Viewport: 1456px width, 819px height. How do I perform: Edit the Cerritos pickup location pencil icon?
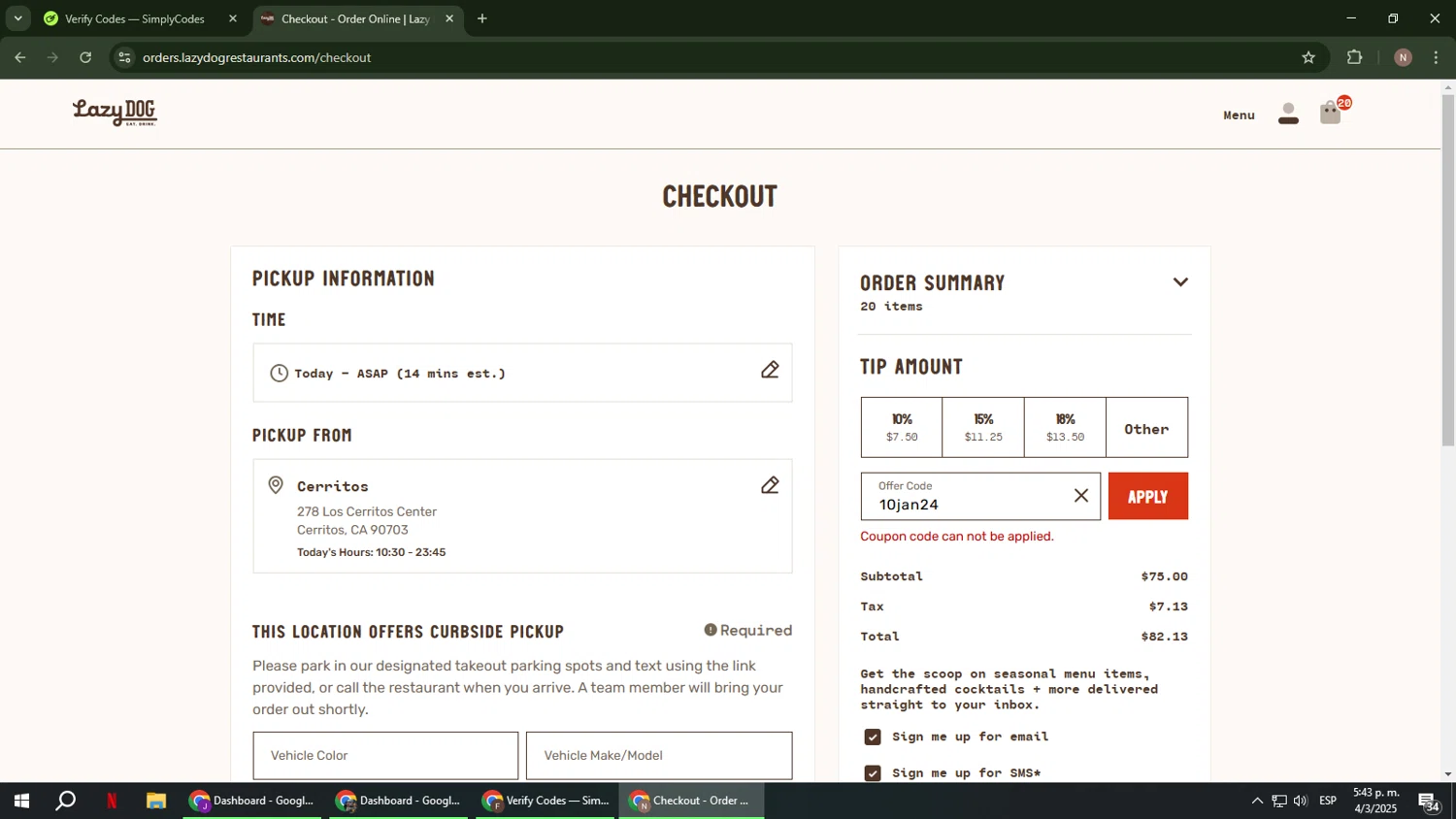click(x=770, y=485)
